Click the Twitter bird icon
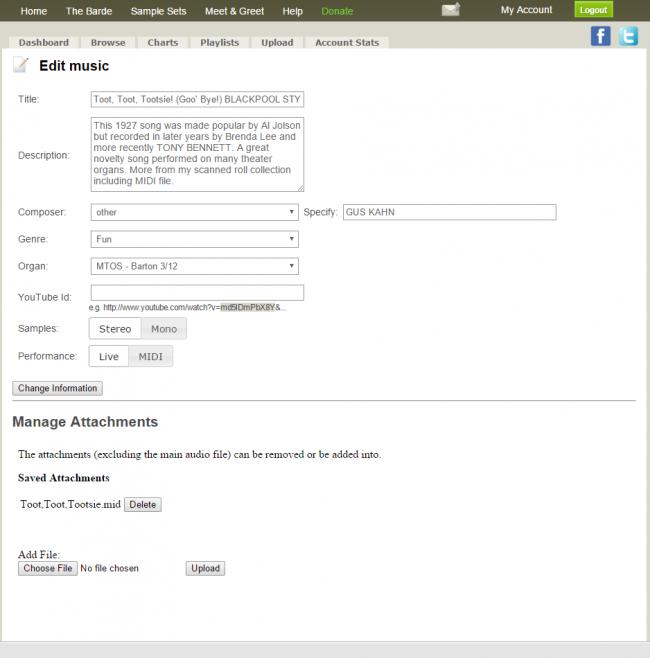The image size is (650, 658). [x=628, y=36]
